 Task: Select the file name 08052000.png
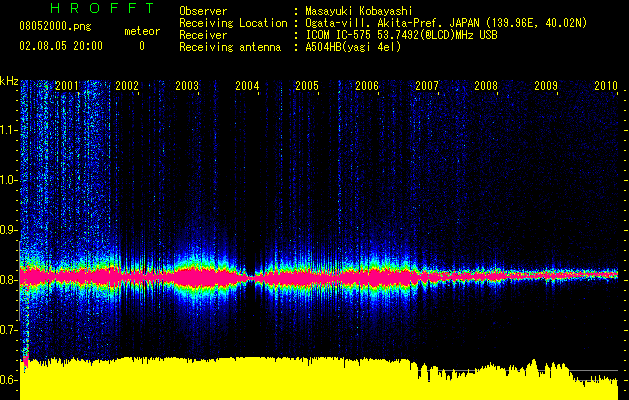pyautogui.click(x=55, y=27)
